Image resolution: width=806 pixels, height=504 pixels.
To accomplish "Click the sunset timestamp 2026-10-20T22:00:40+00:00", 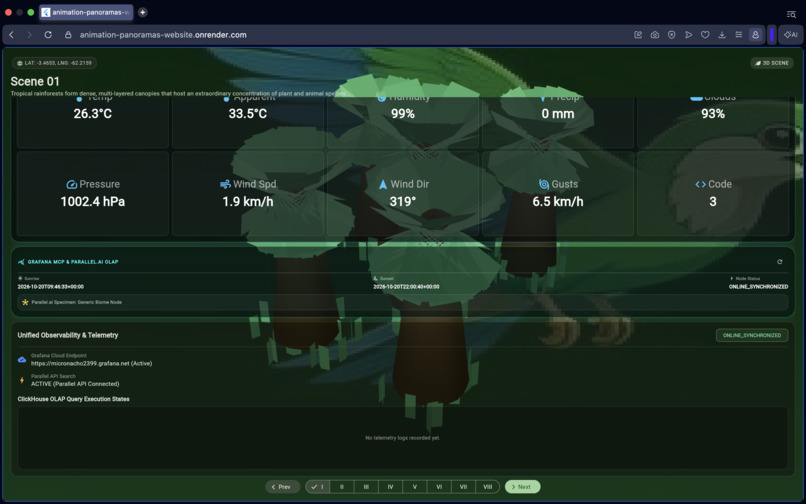I will (x=406, y=286).
